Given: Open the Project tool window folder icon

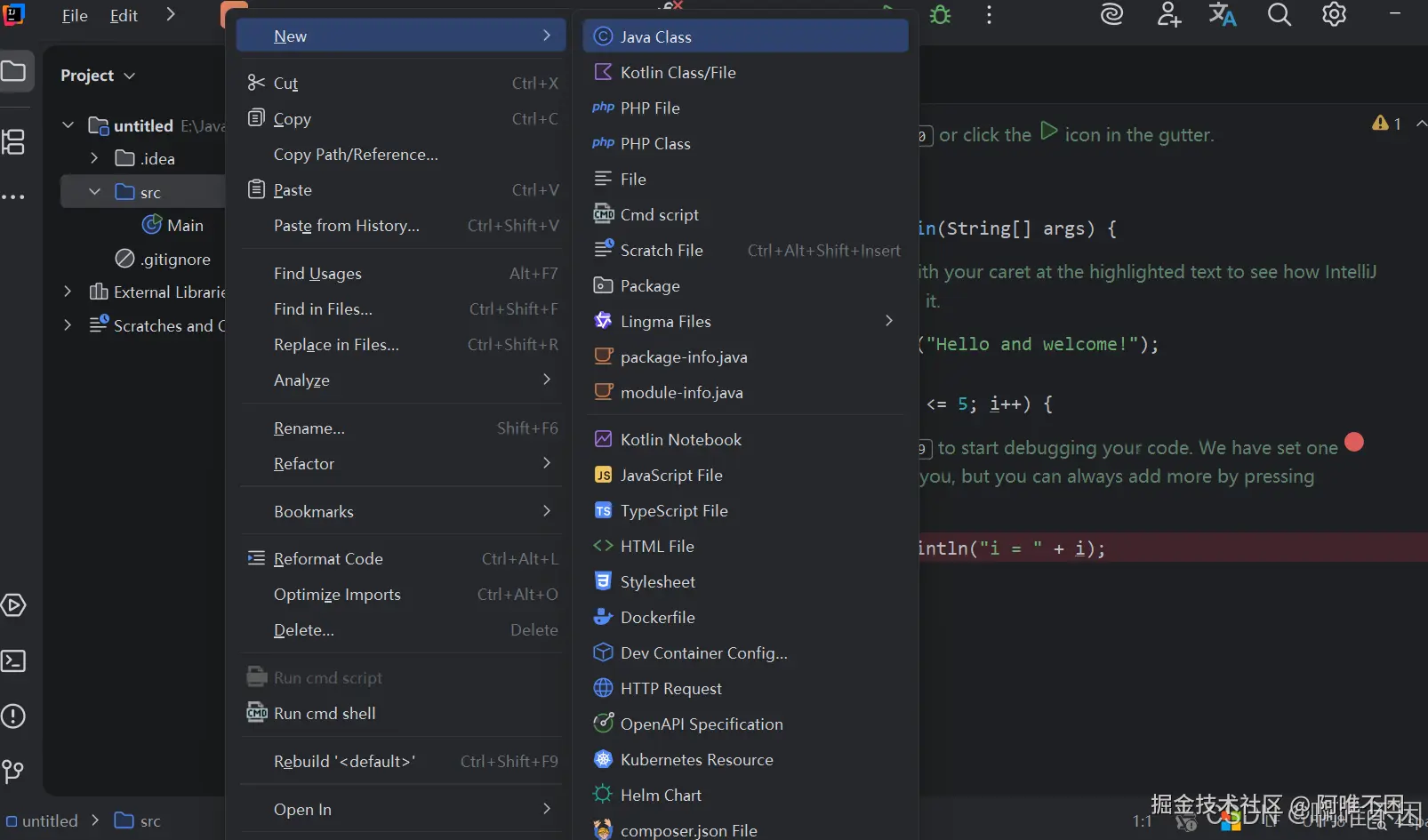Looking at the screenshot, I should click(14, 71).
